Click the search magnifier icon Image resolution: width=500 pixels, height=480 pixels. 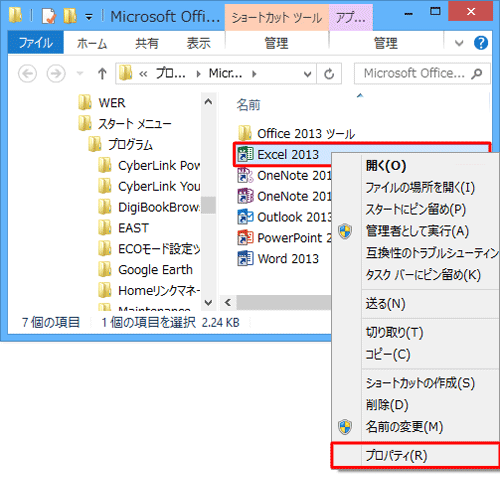pos(477,73)
